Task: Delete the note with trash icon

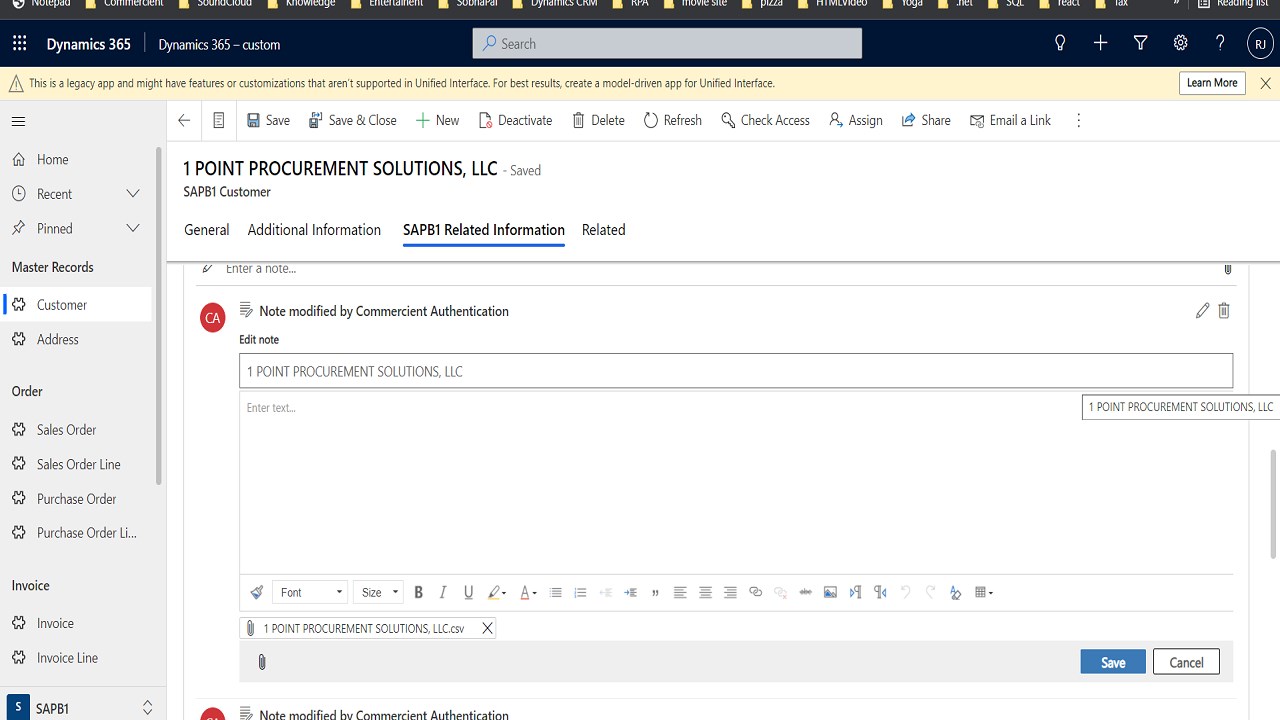Action: tap(1224, 311)
